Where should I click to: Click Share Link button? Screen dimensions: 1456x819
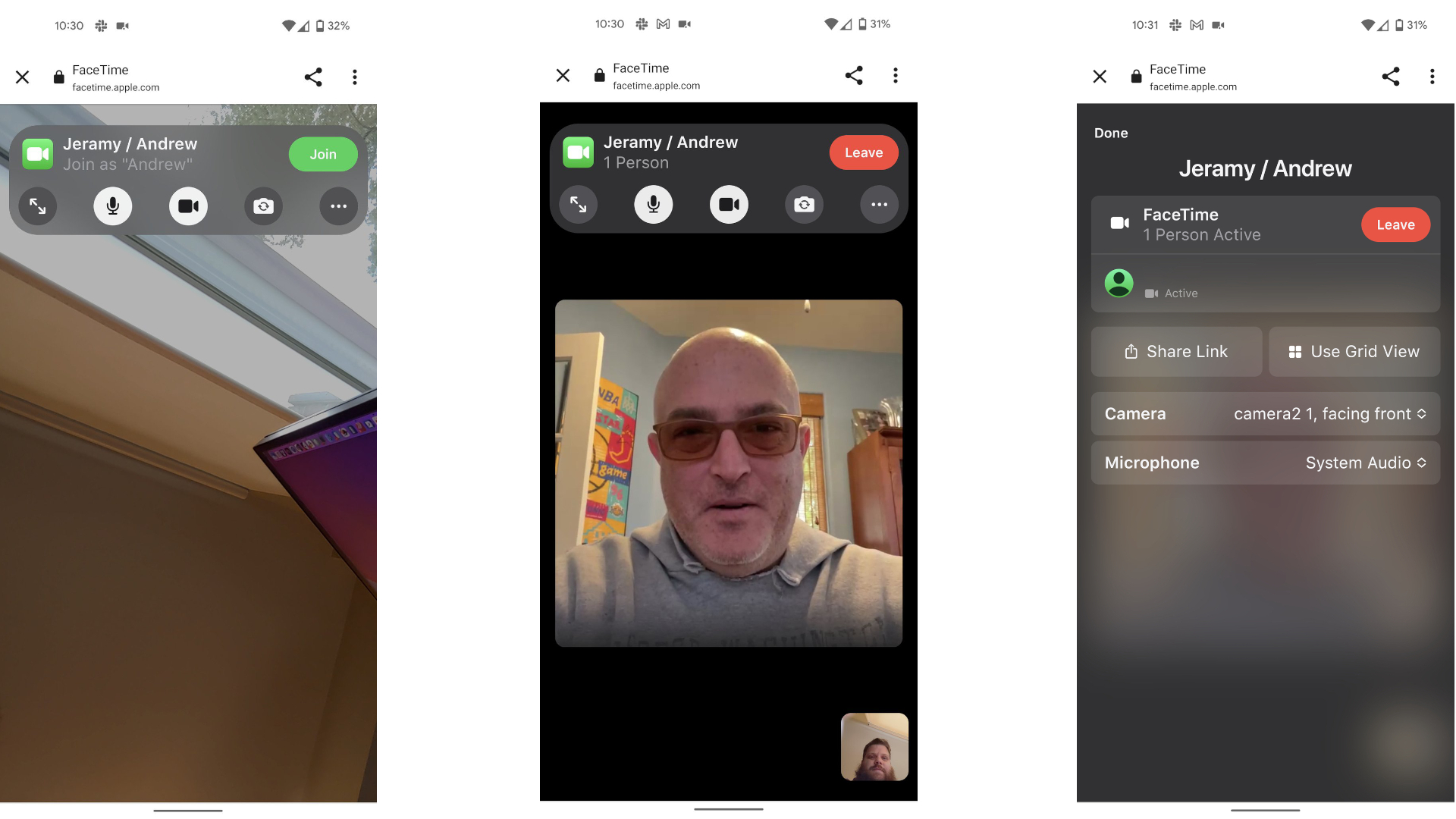pos(1175,352)
